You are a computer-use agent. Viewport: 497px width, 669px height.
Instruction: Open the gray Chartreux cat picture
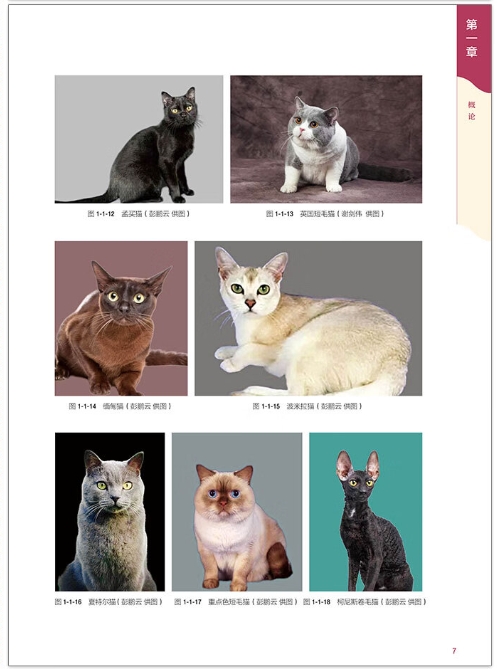pos(110,512)
